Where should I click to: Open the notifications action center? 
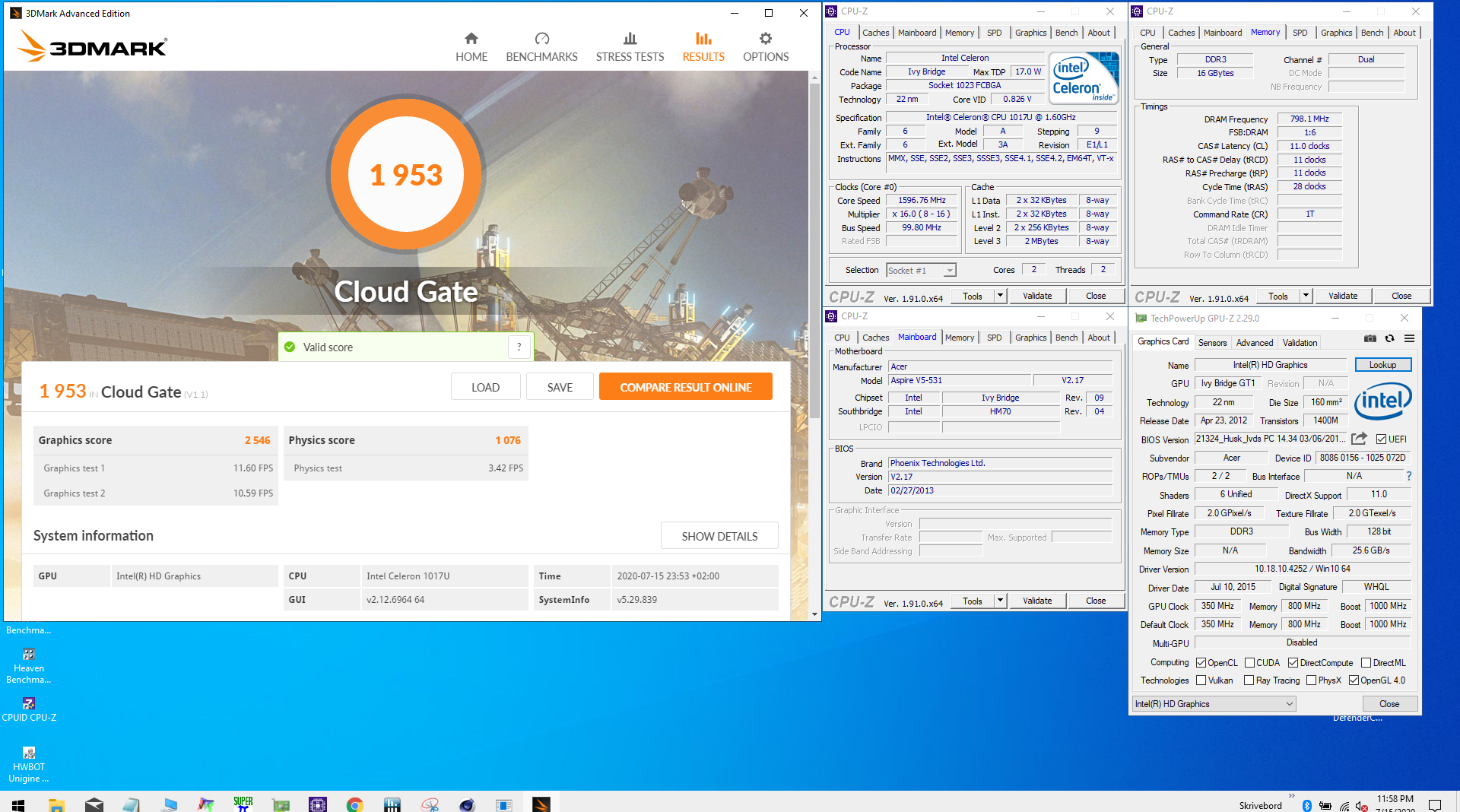(x=1435, y=804)
